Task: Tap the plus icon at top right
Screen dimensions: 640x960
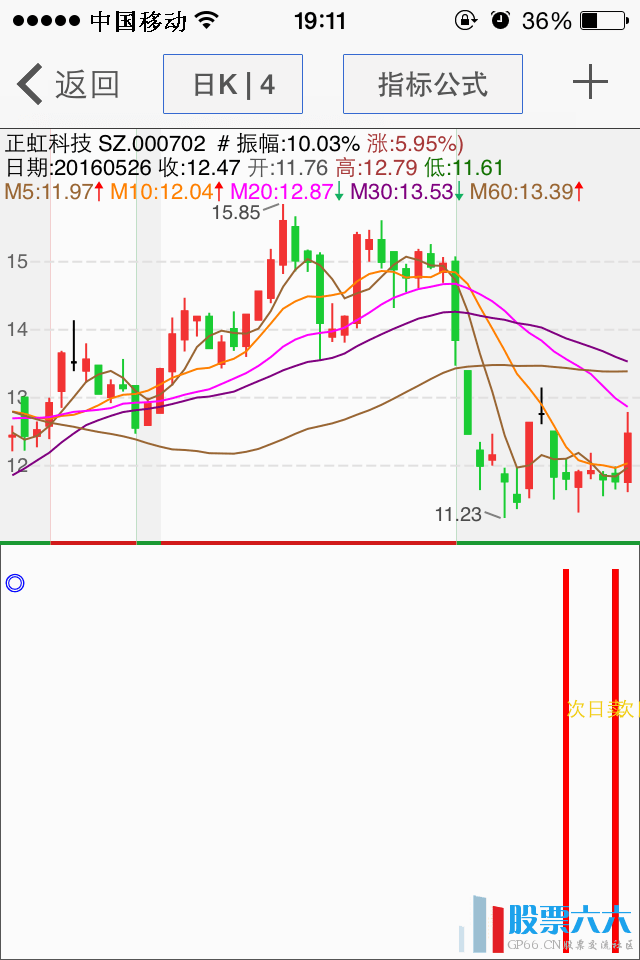Action: point(590,83)
